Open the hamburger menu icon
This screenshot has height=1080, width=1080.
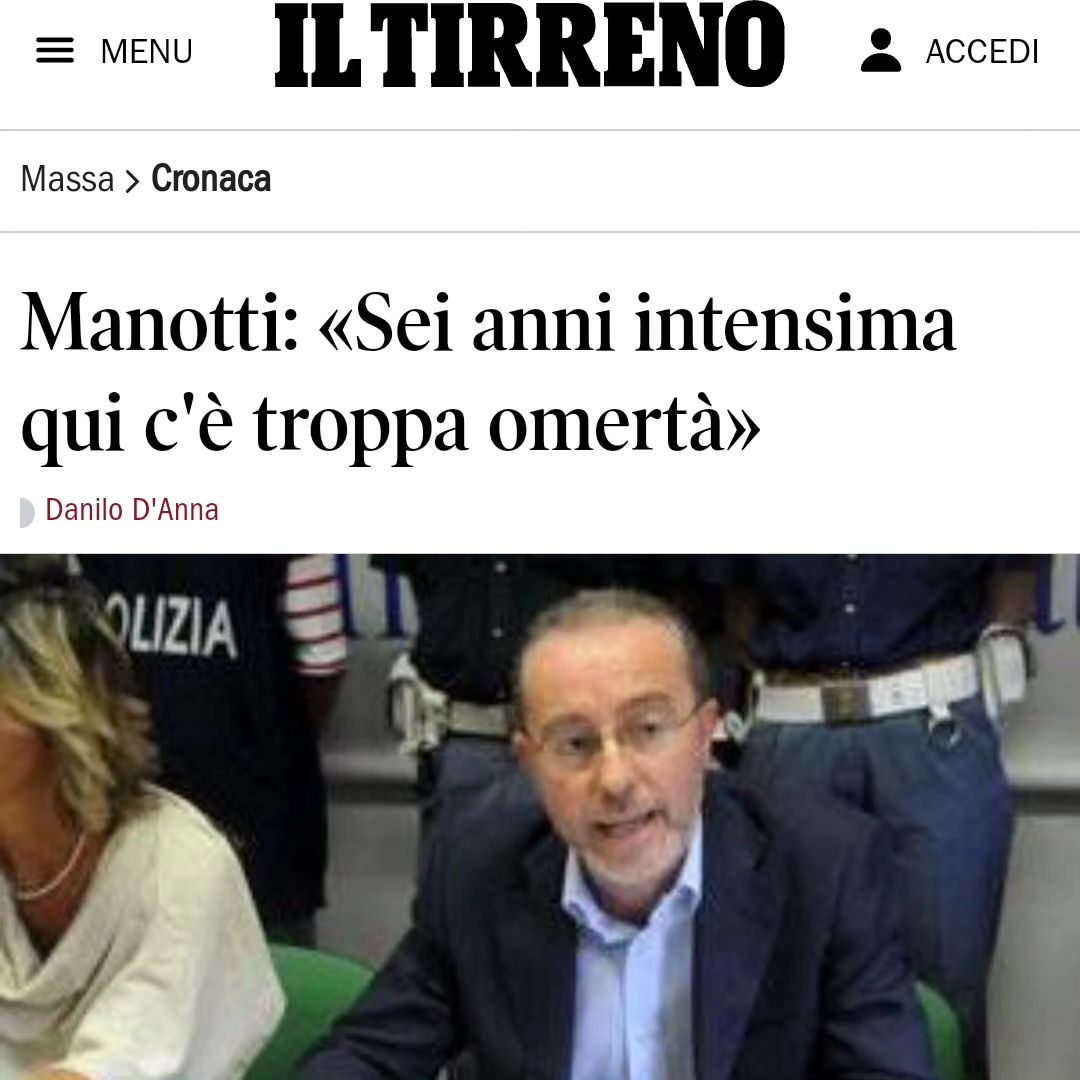pyautogui.click(x=55, y=51)
